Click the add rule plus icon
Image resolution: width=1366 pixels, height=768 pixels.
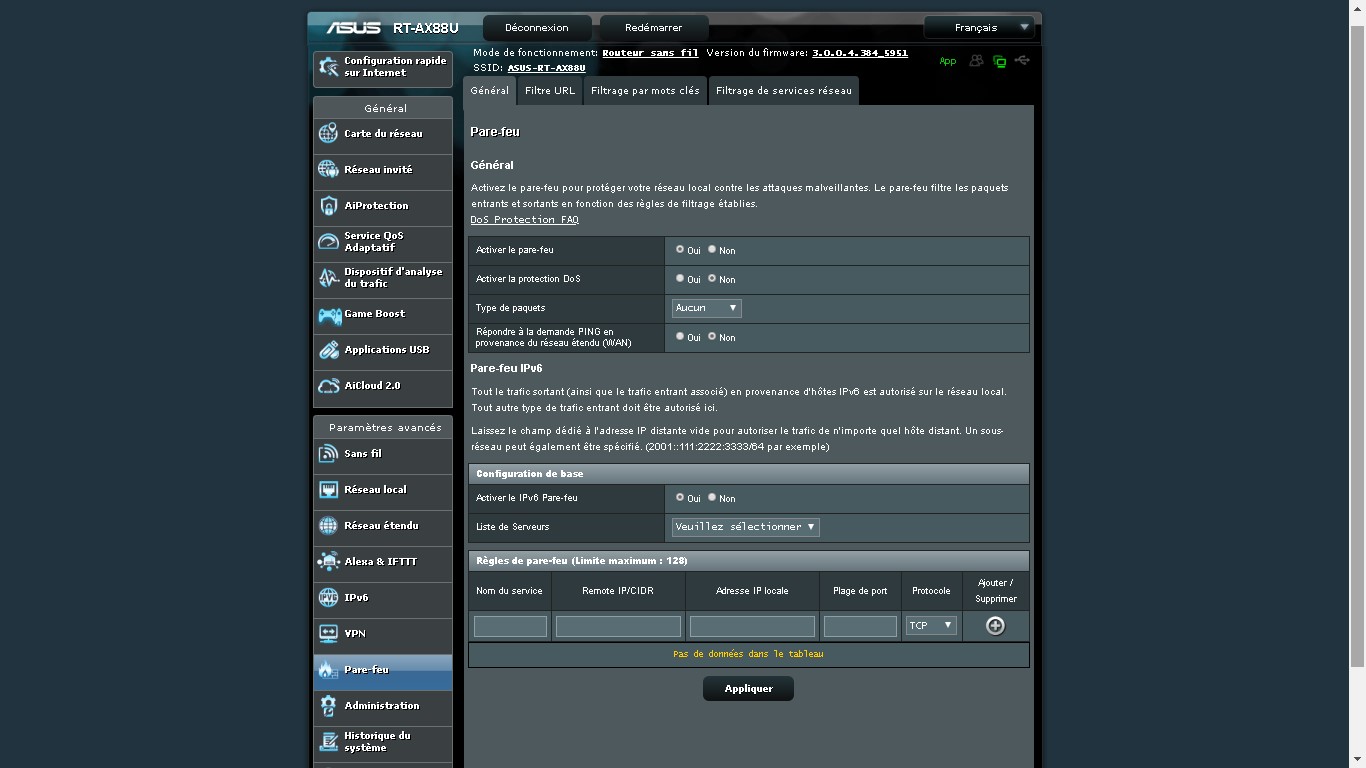tap(995, 626)
